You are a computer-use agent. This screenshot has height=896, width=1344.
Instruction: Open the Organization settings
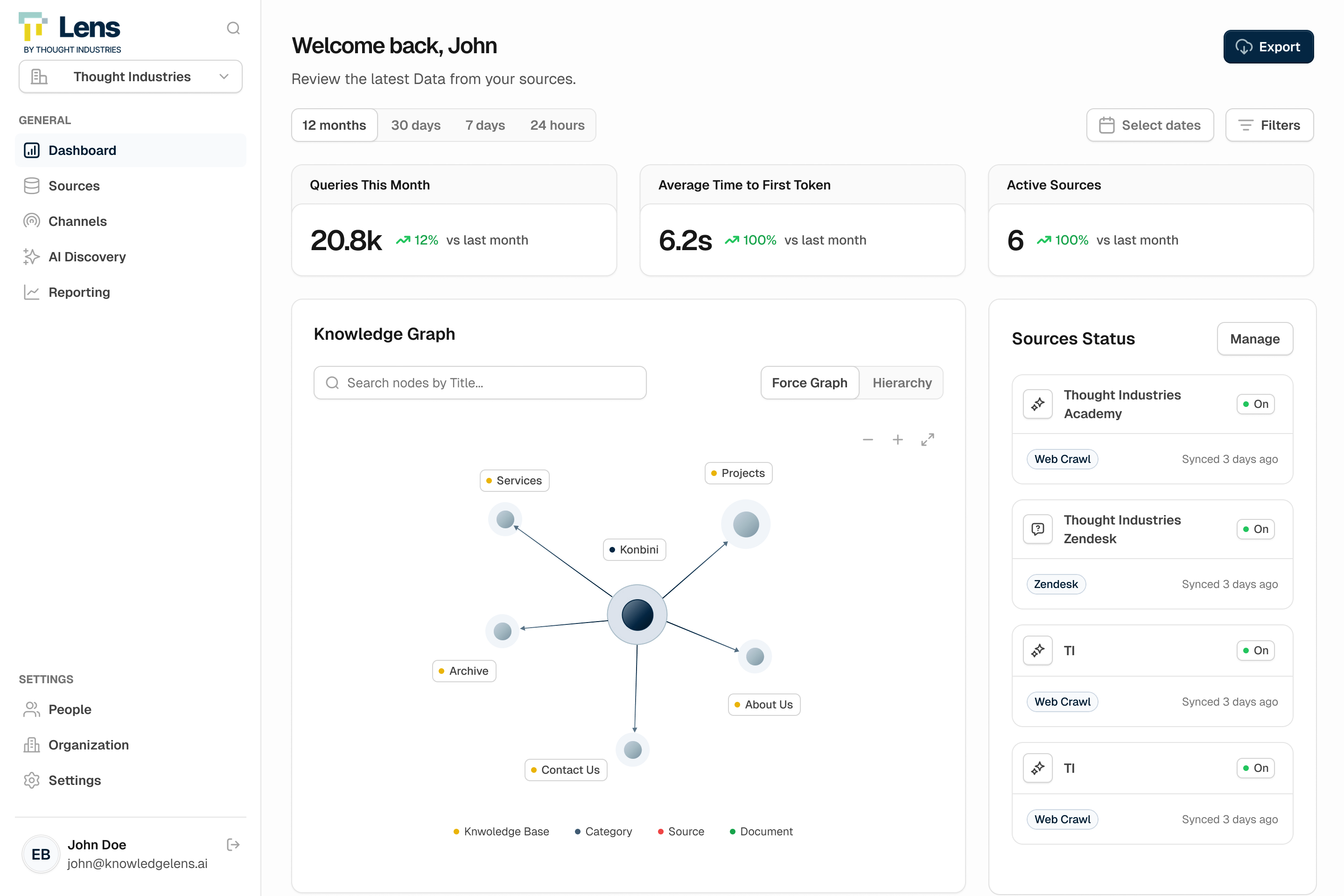click(x=130, y=745)
